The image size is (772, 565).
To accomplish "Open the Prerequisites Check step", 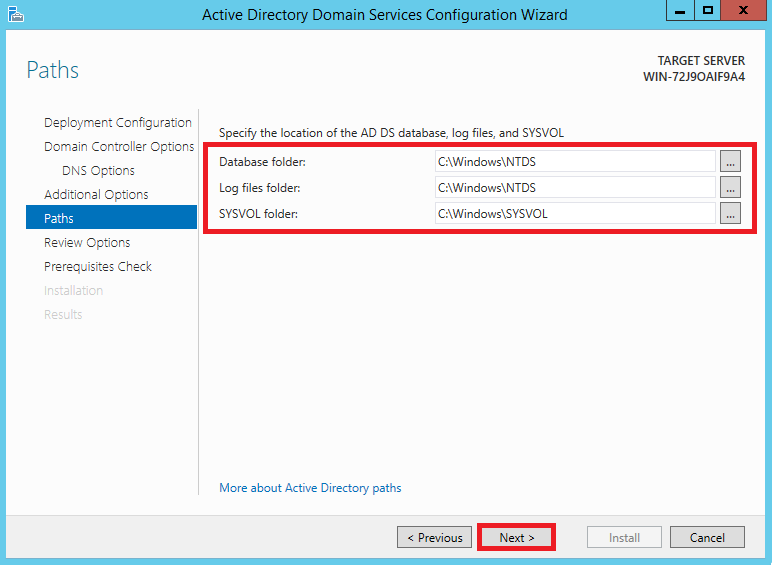I will [98, 267].
